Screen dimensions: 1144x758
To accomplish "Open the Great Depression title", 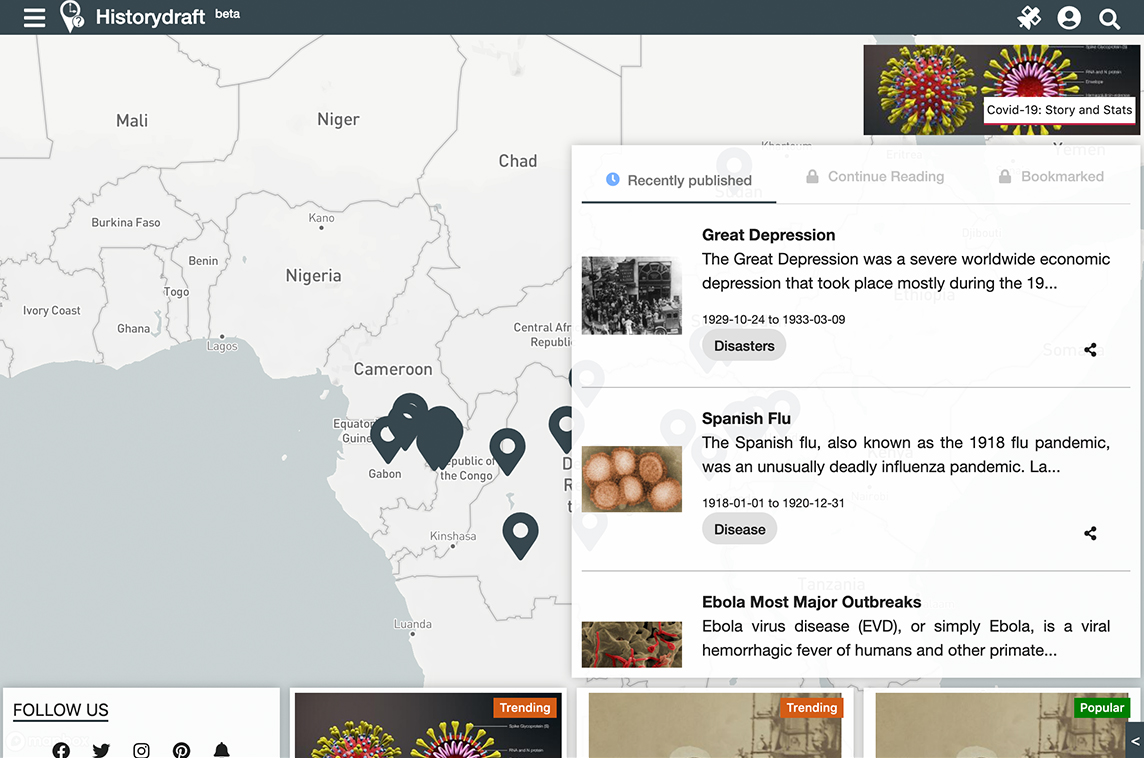I will coord(768,235).
